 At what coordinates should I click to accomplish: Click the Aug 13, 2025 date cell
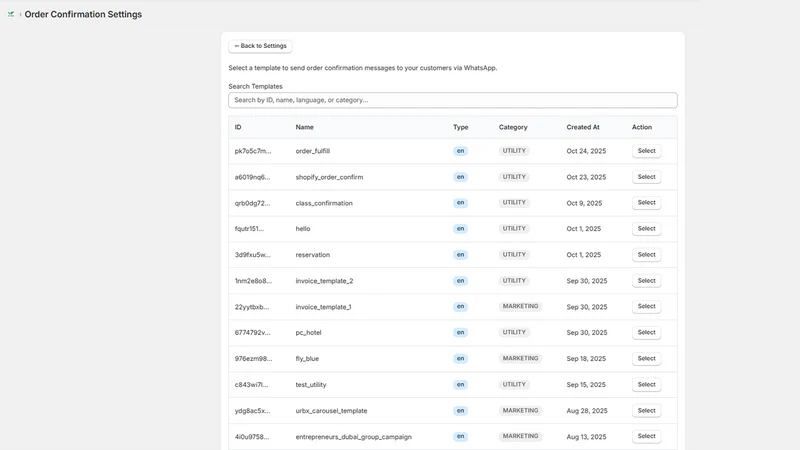(586, 437)
